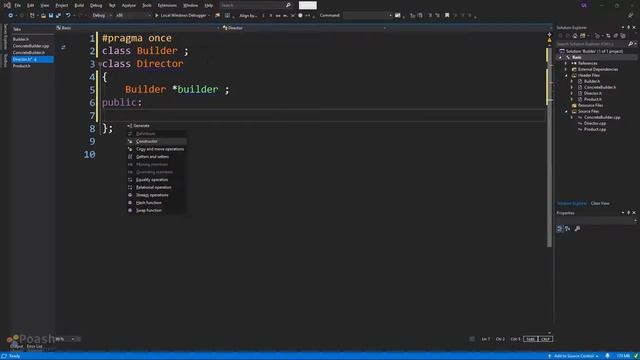Open the Debug configuration dropdown
This screenshot has height=360, width=640.
pos(102,16)
